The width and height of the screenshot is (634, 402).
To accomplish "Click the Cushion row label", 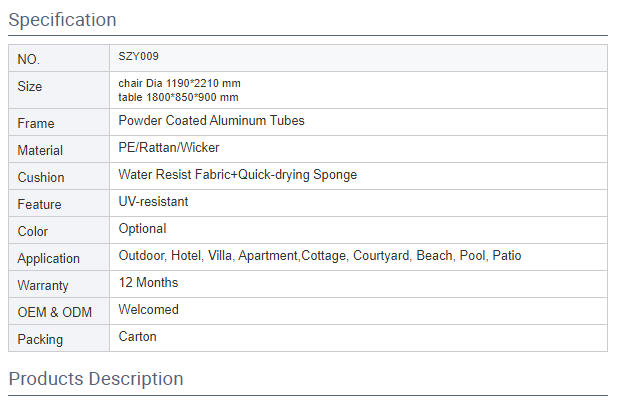I will pos(41,178).
